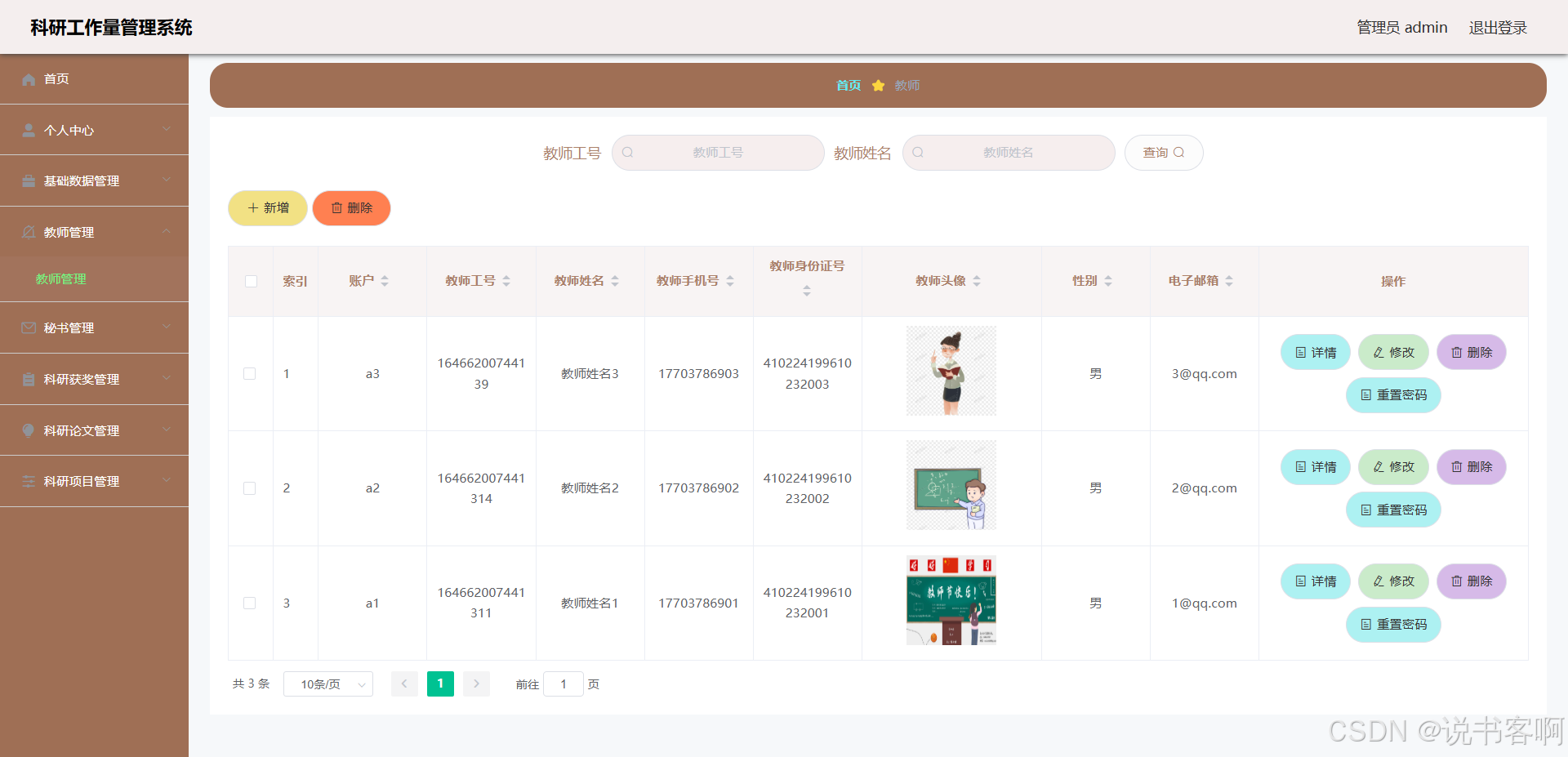Click the 秘书管理 envelope icon
The width and height of the screenshot is (1568, 757).
click(27, 327)
